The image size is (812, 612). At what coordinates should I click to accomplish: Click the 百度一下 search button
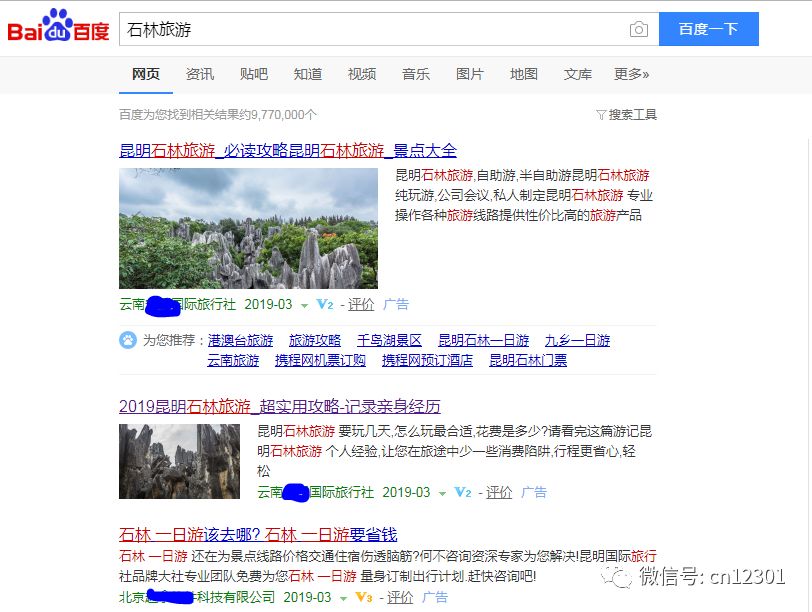(x=708, y=29)
